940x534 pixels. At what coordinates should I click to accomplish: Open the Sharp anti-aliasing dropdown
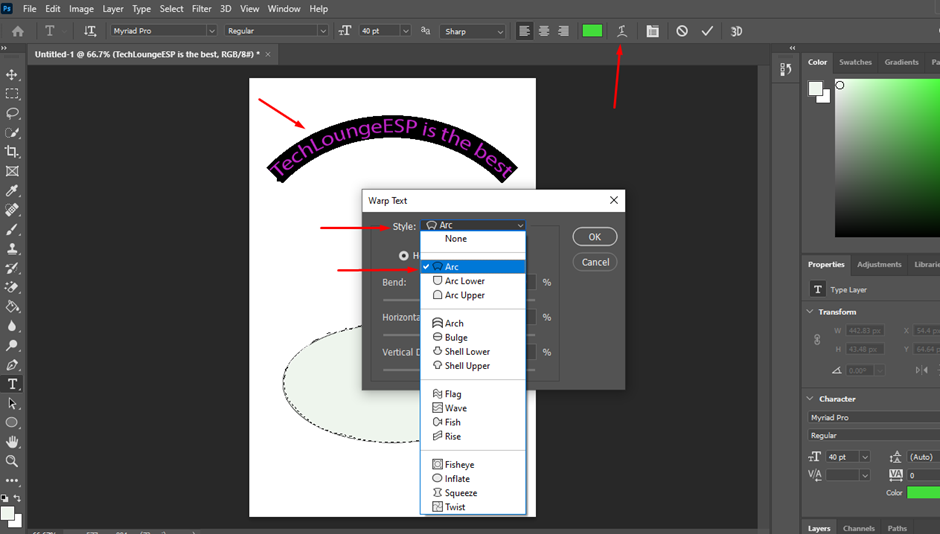(x=473, y=31)
